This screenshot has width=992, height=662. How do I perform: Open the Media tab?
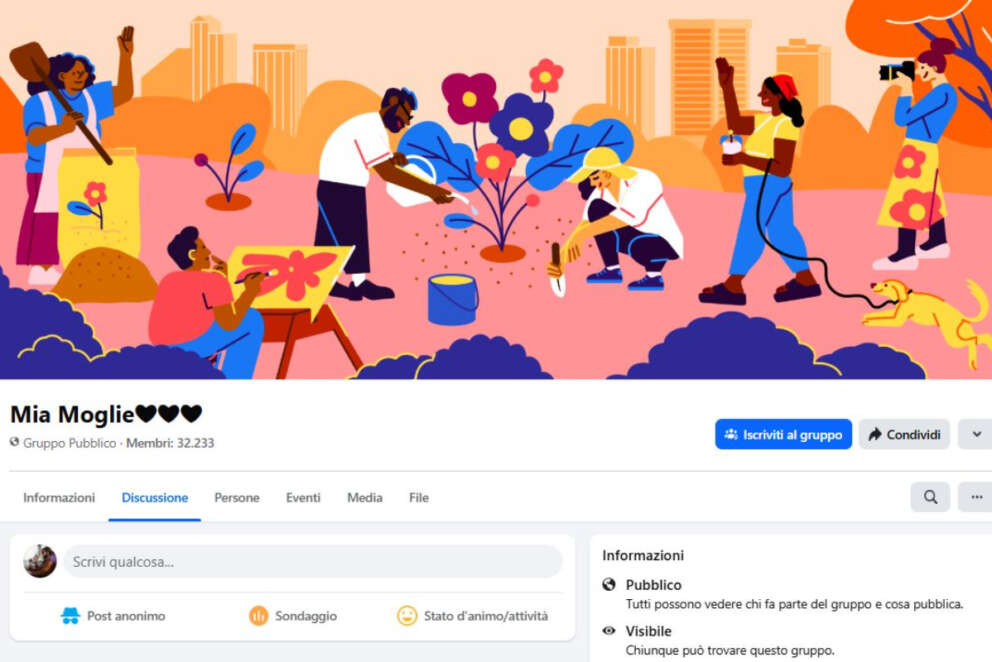click(365, 497)
